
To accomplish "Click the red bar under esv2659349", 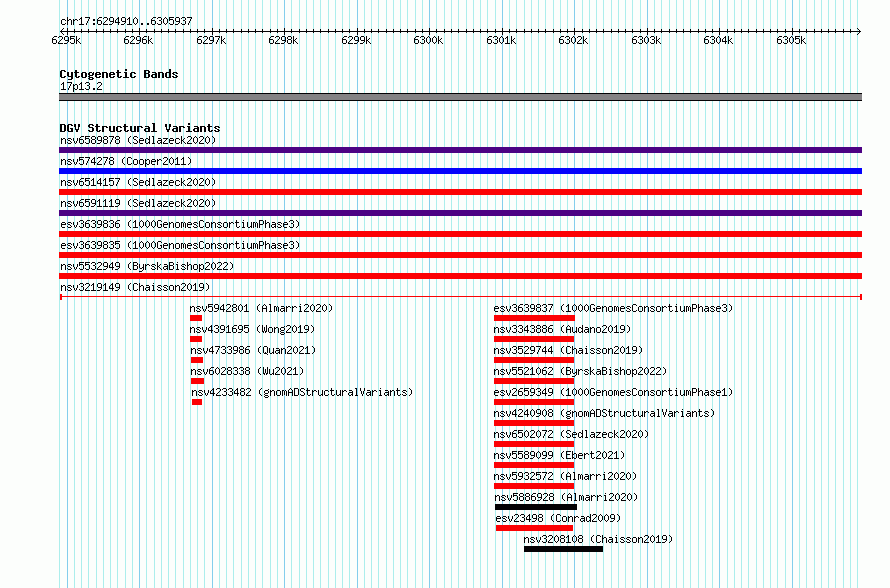I will tap(534, 402).
